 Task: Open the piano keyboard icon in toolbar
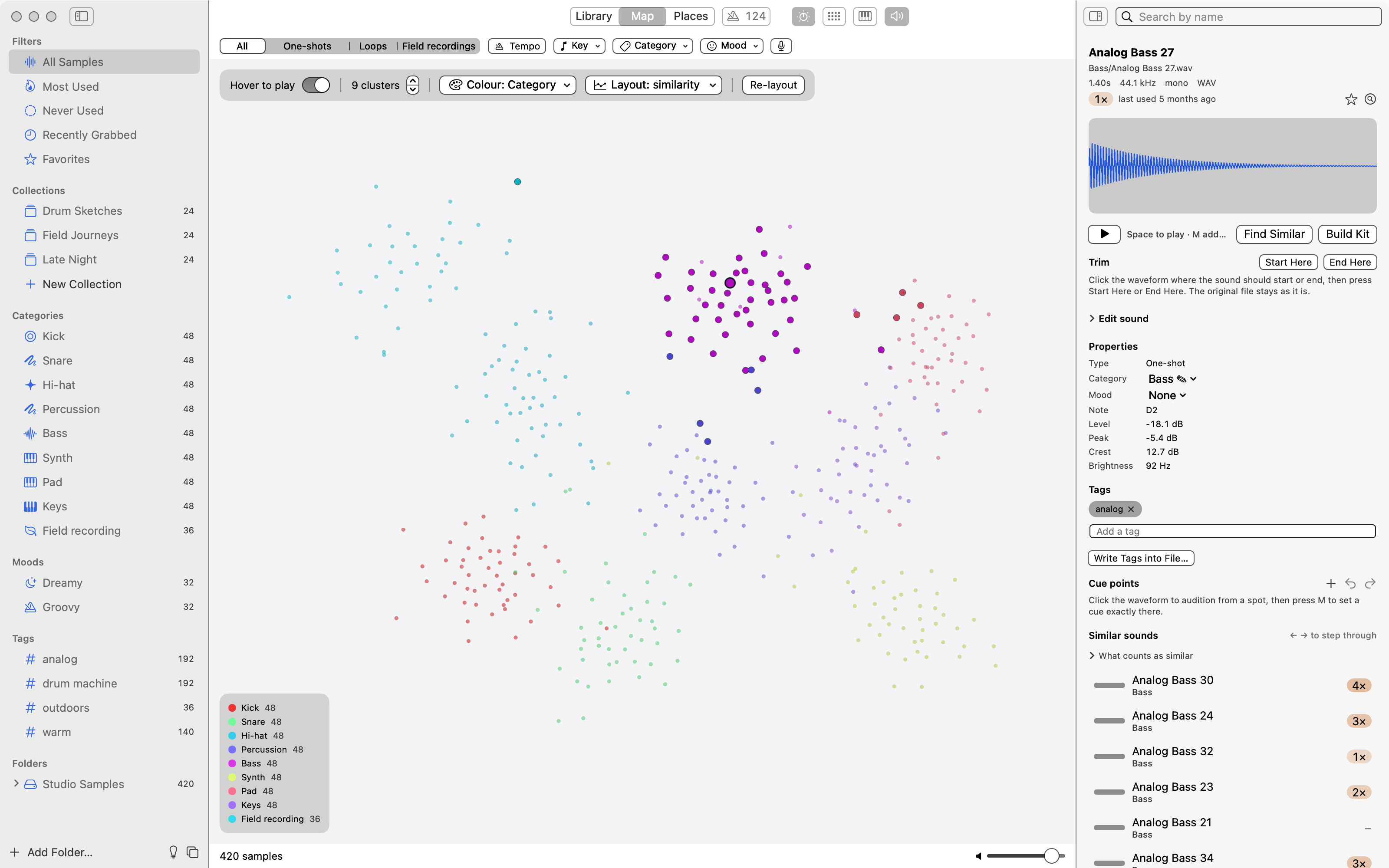click(x=865, y=16)
